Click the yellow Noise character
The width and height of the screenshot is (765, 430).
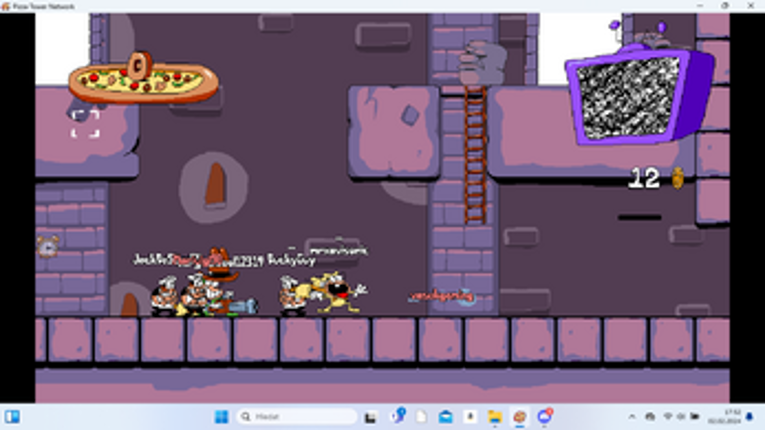click(337, 292)
